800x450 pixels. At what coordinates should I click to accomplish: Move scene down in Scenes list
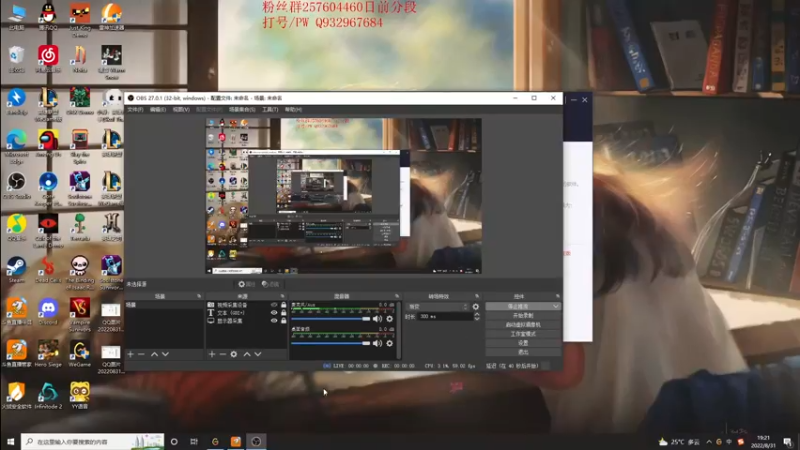[x=165, y=354]
